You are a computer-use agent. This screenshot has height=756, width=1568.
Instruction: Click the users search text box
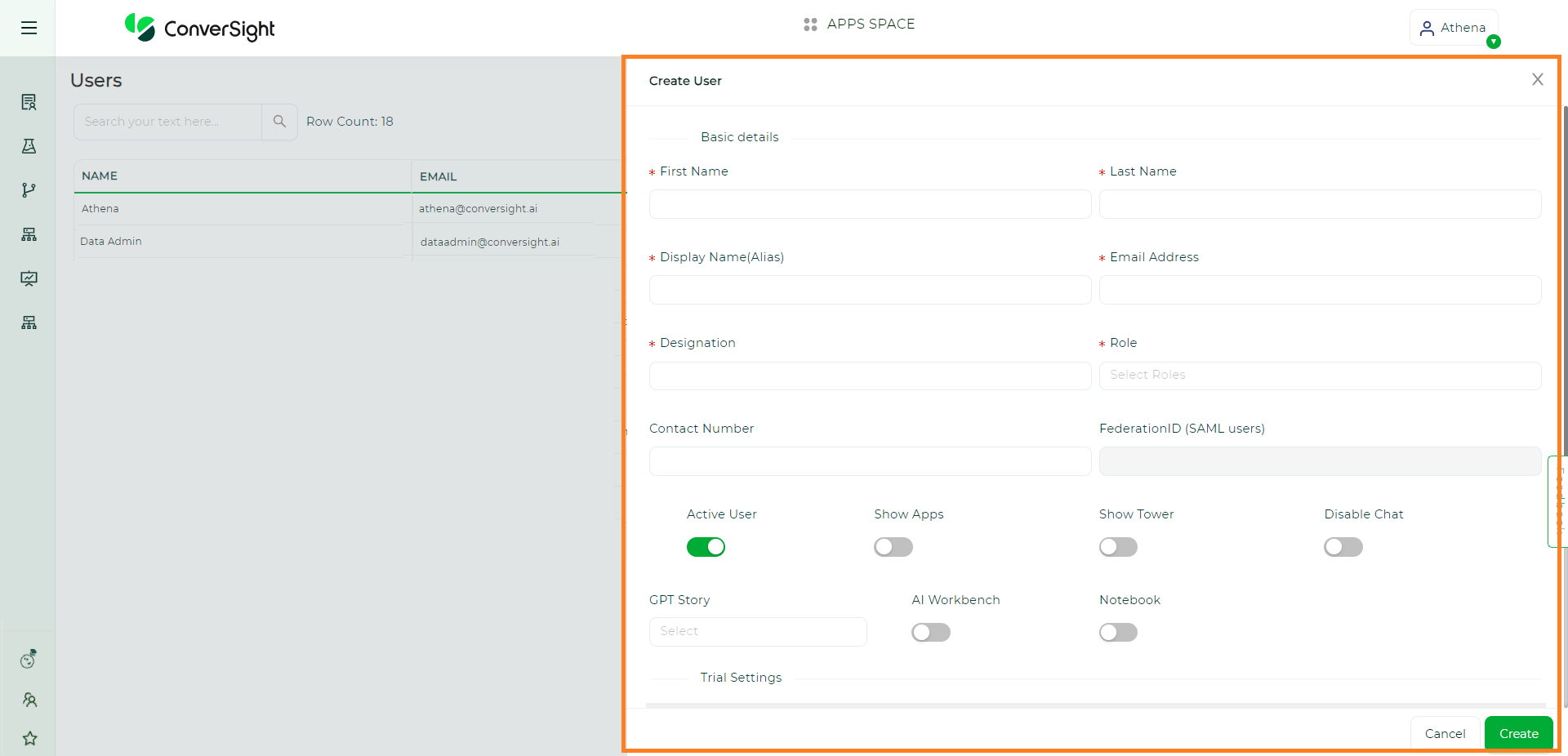pyautogui.click(x=168, y=122)
